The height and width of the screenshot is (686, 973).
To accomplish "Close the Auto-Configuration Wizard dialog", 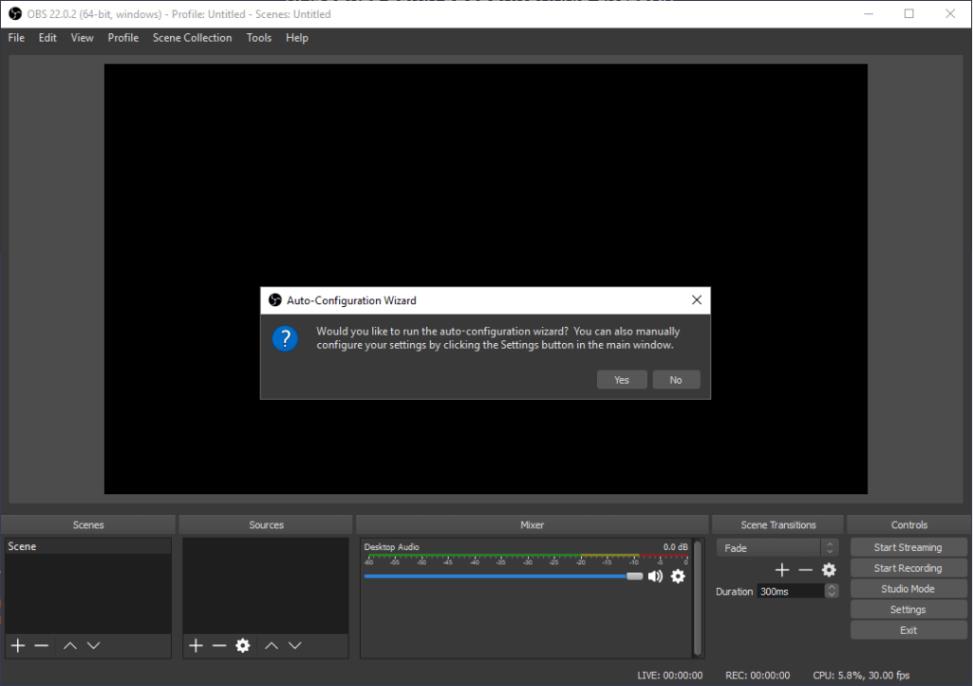I will pos(696,300).
